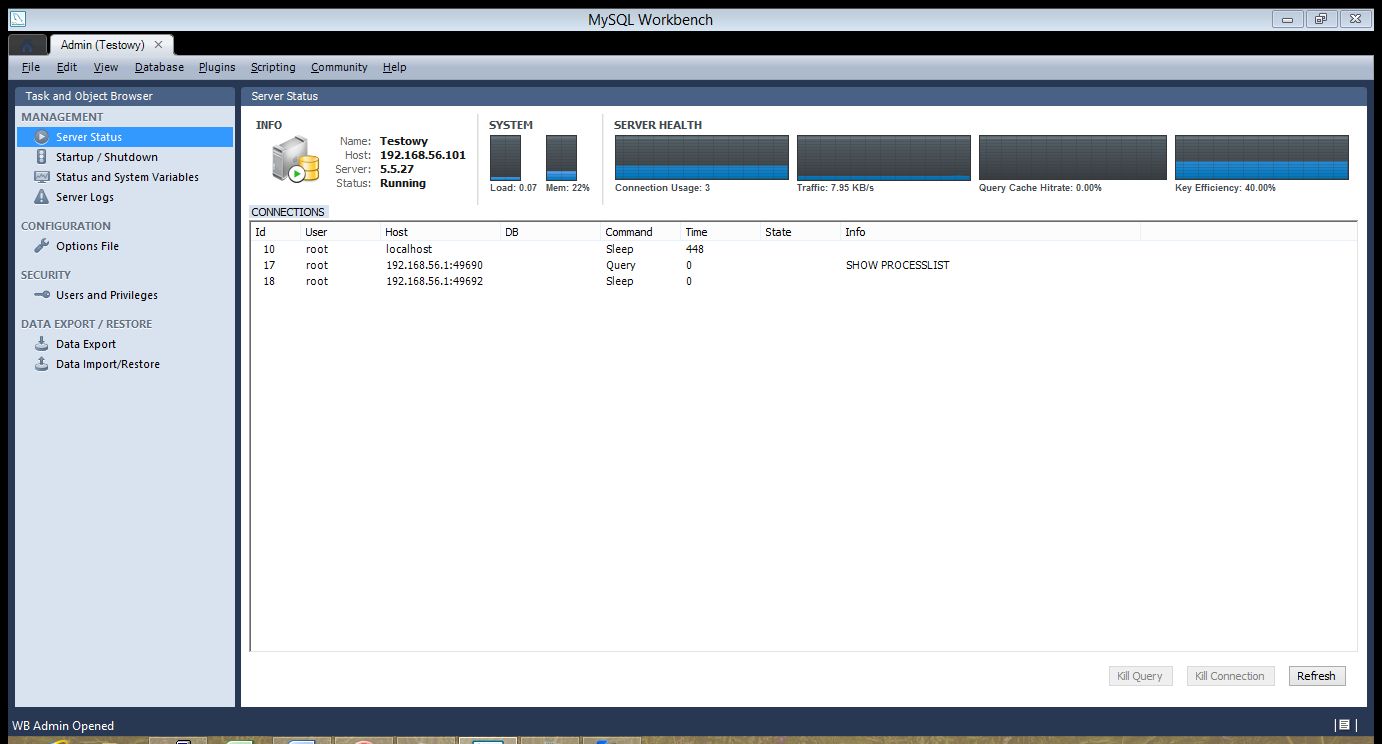The height and width of the screenshot is (744, 1382).
Task: Click the Refresh button
Action: pyautogui.click(x=1316, y=676)
